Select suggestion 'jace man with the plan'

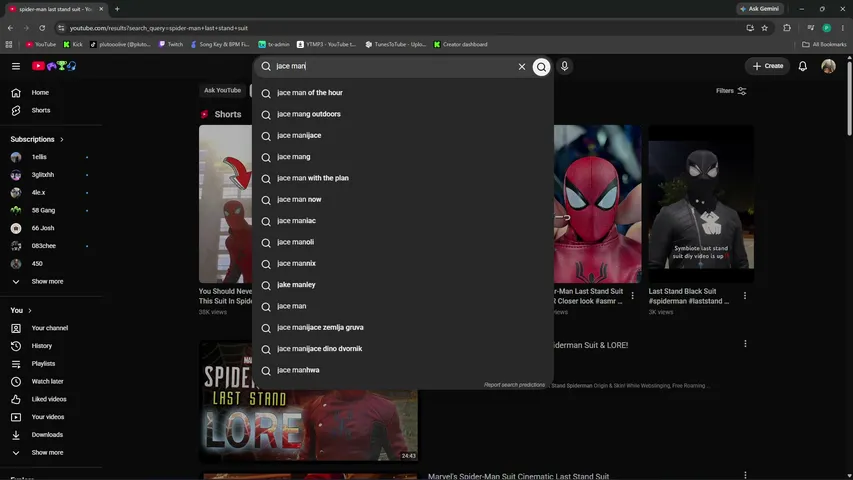coord(403,178)
